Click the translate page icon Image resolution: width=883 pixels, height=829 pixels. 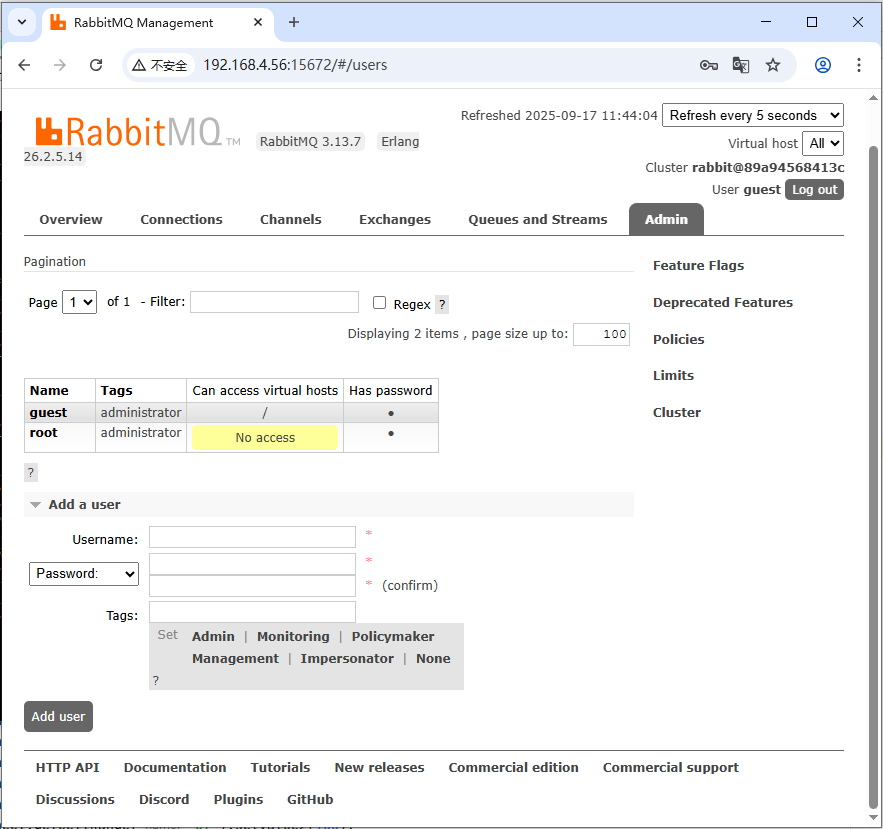pyautogui.click(x=740, y=65)
